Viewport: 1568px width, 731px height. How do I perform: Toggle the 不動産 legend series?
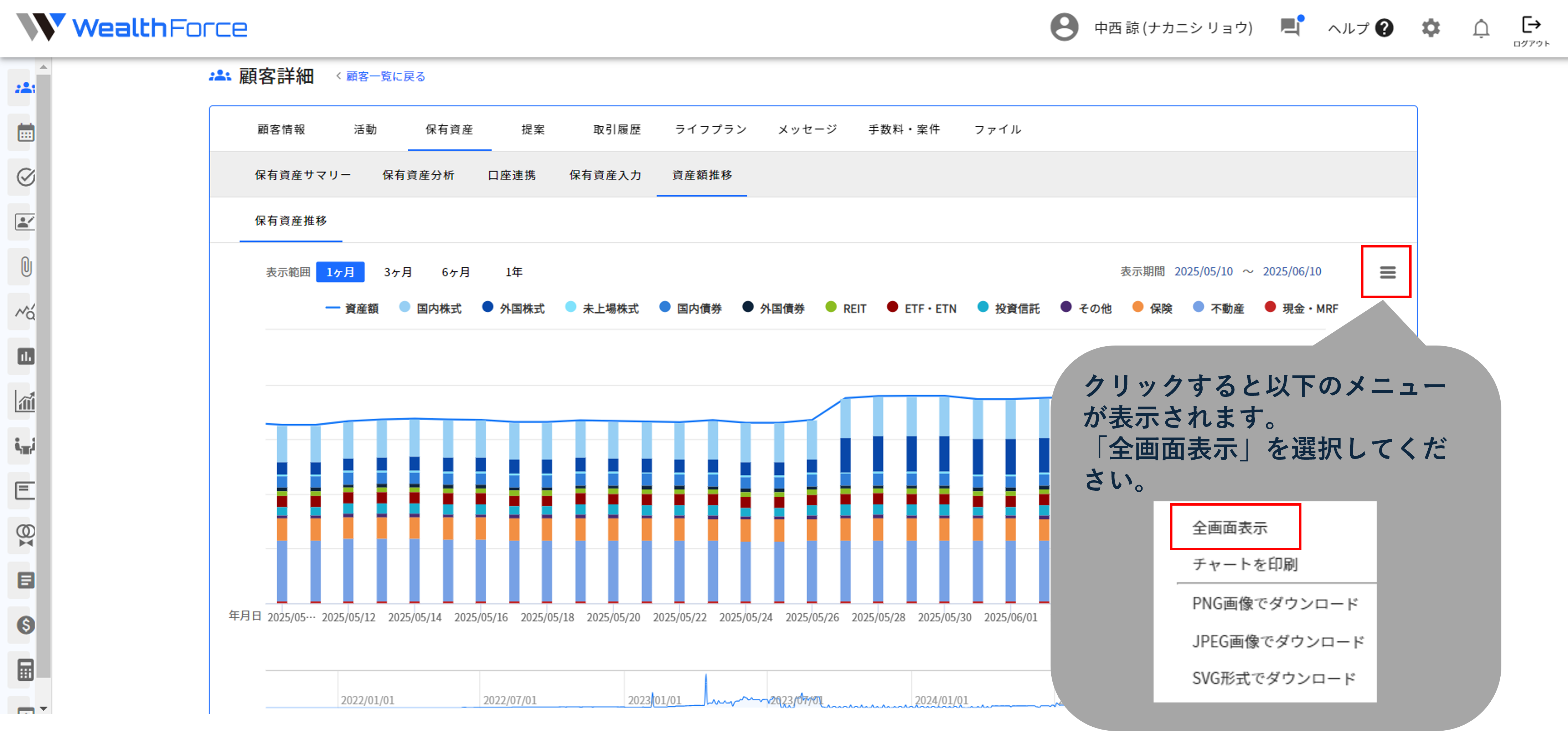(1219, 308)
